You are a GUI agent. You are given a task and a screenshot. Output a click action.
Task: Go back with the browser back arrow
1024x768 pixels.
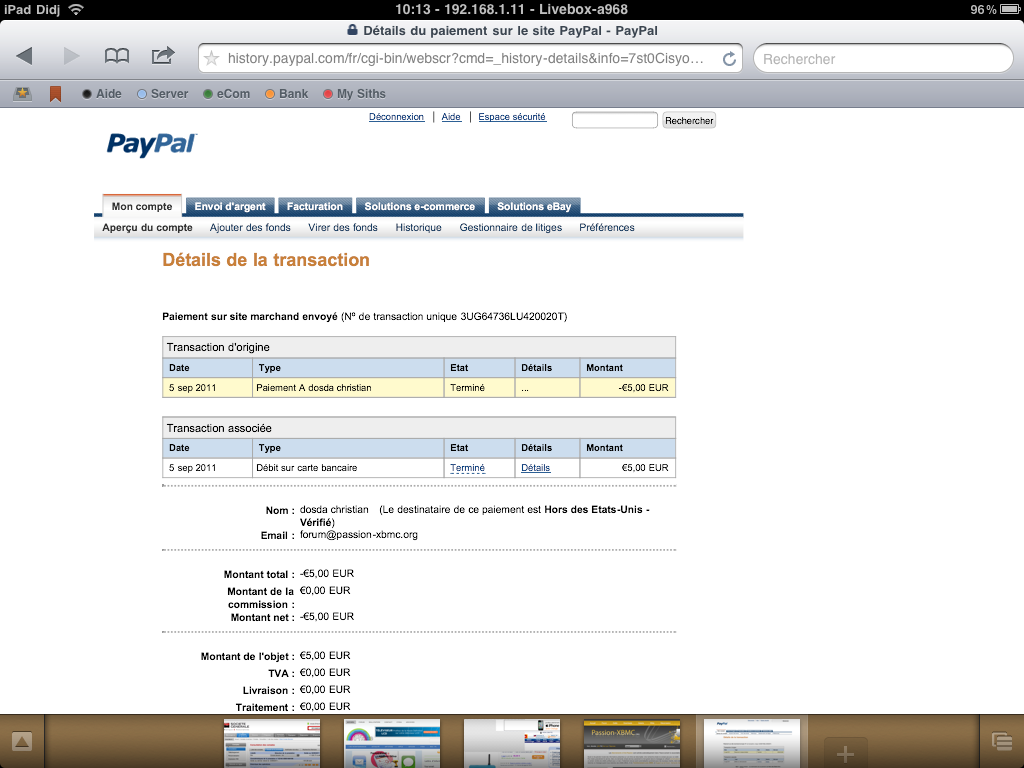[24, 56]
